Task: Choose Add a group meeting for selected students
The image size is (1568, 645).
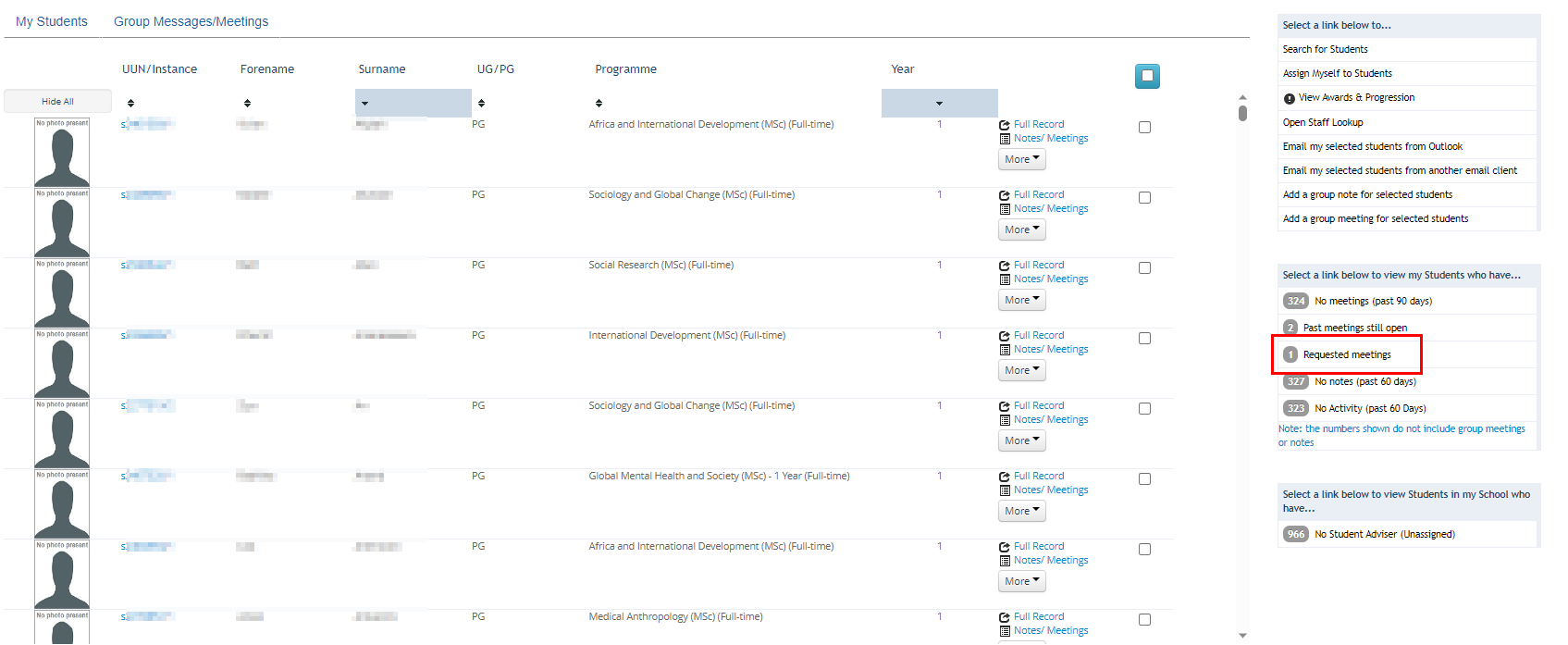Action: [x=1375, y=218]
